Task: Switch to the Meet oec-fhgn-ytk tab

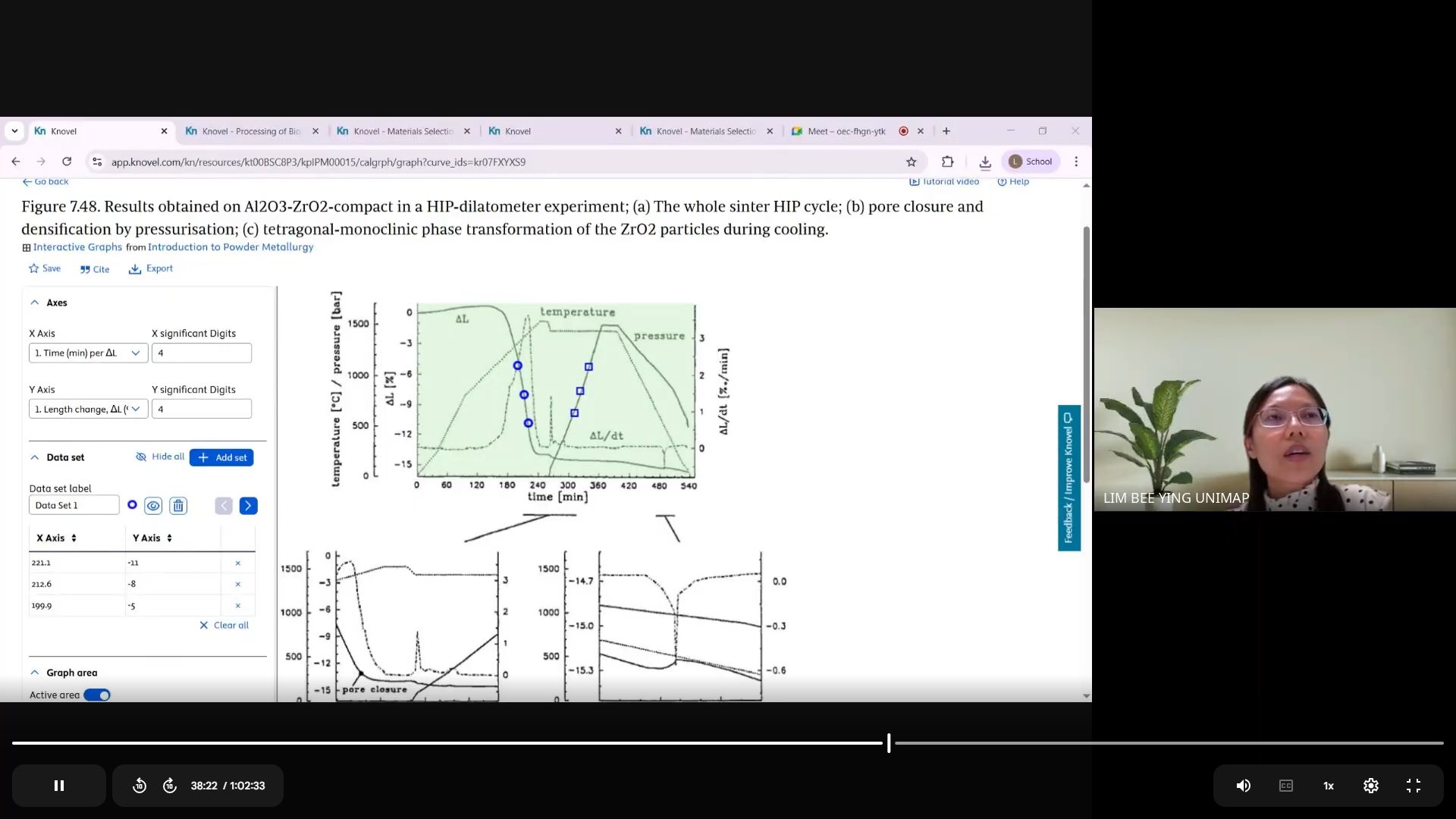Action: click(x=846, y=131)
